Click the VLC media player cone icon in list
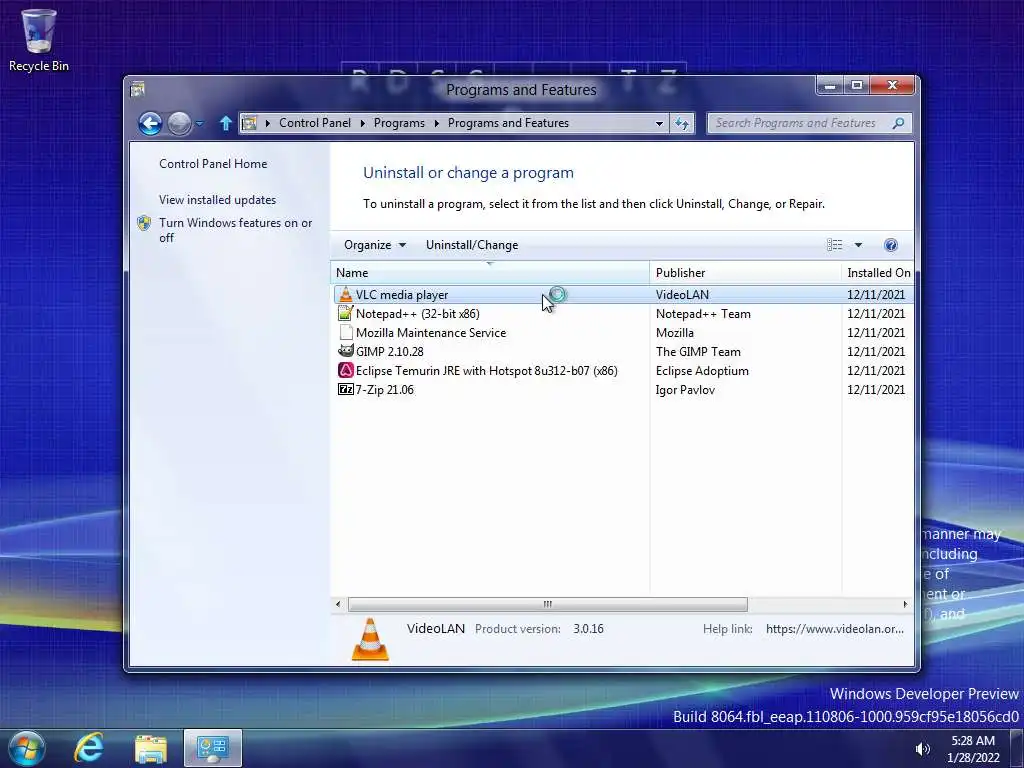The height and width of the screenshot is (768, 1024). pyautogui.click(x=345, y=295)
